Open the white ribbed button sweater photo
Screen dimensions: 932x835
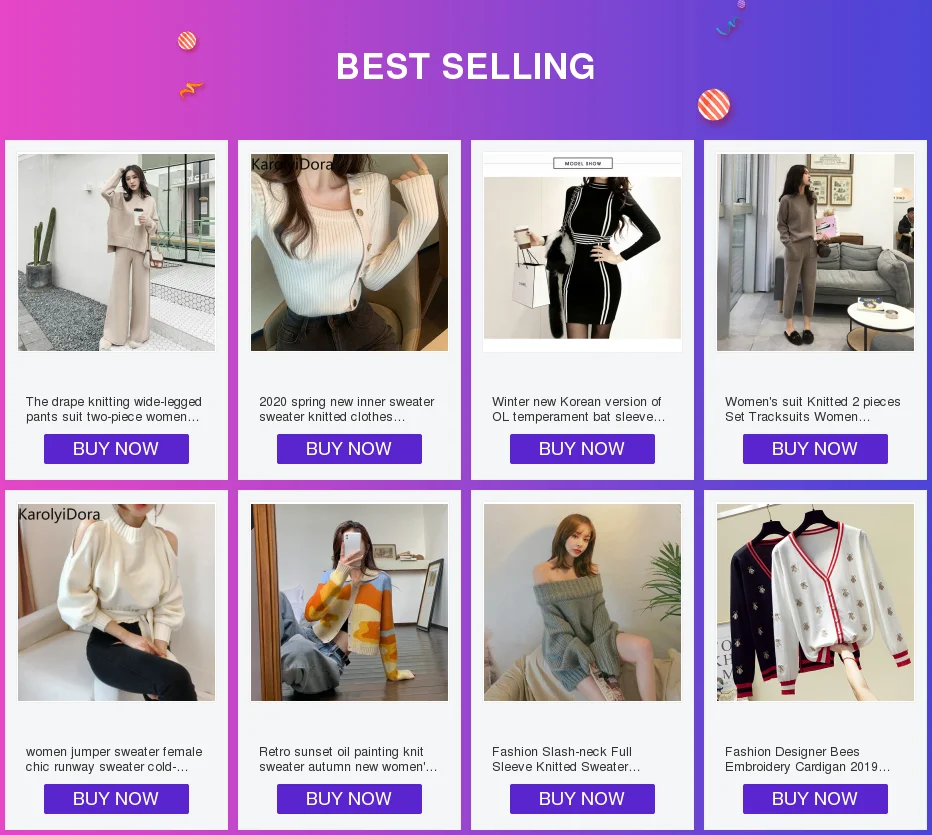350,252
